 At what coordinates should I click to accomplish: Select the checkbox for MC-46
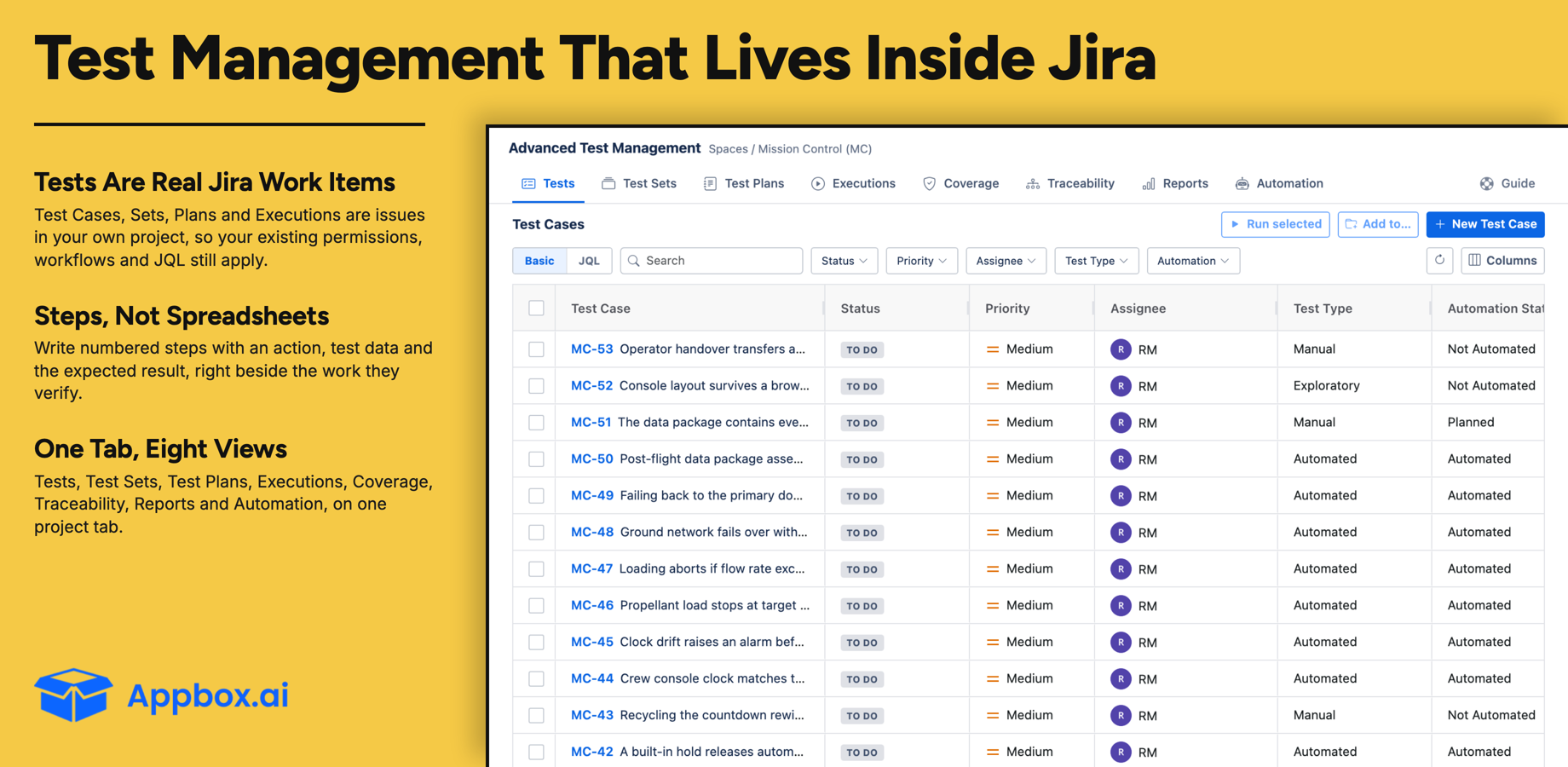[x=536, y=606]
